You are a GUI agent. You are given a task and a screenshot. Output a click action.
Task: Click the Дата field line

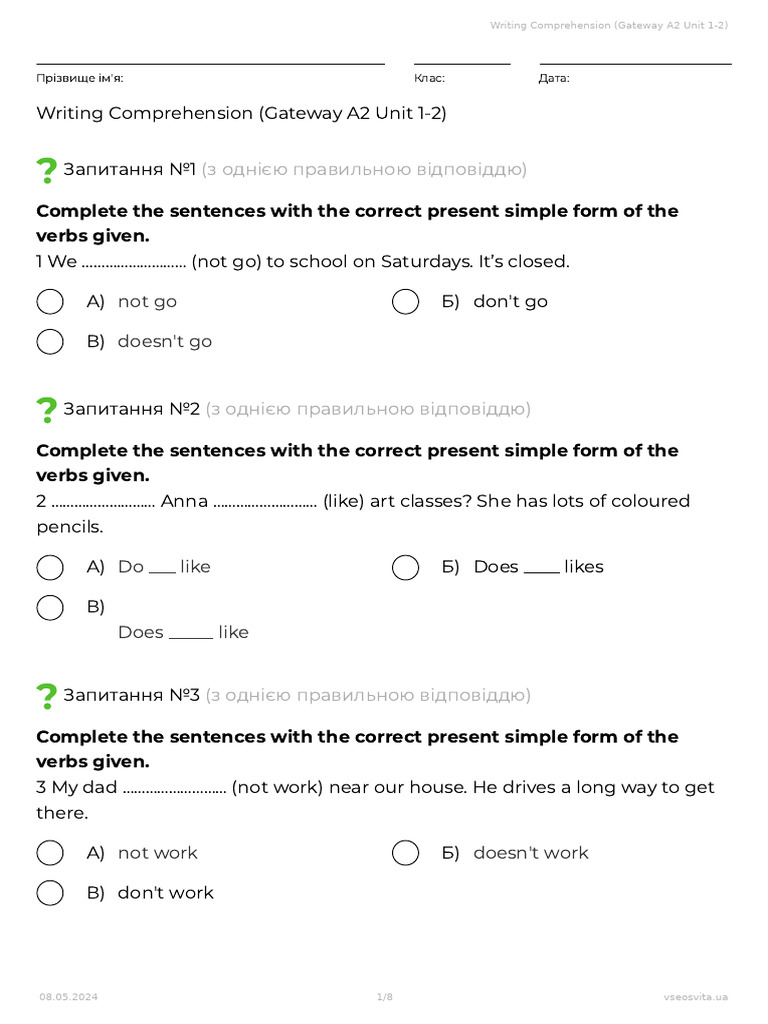[635, 64]
